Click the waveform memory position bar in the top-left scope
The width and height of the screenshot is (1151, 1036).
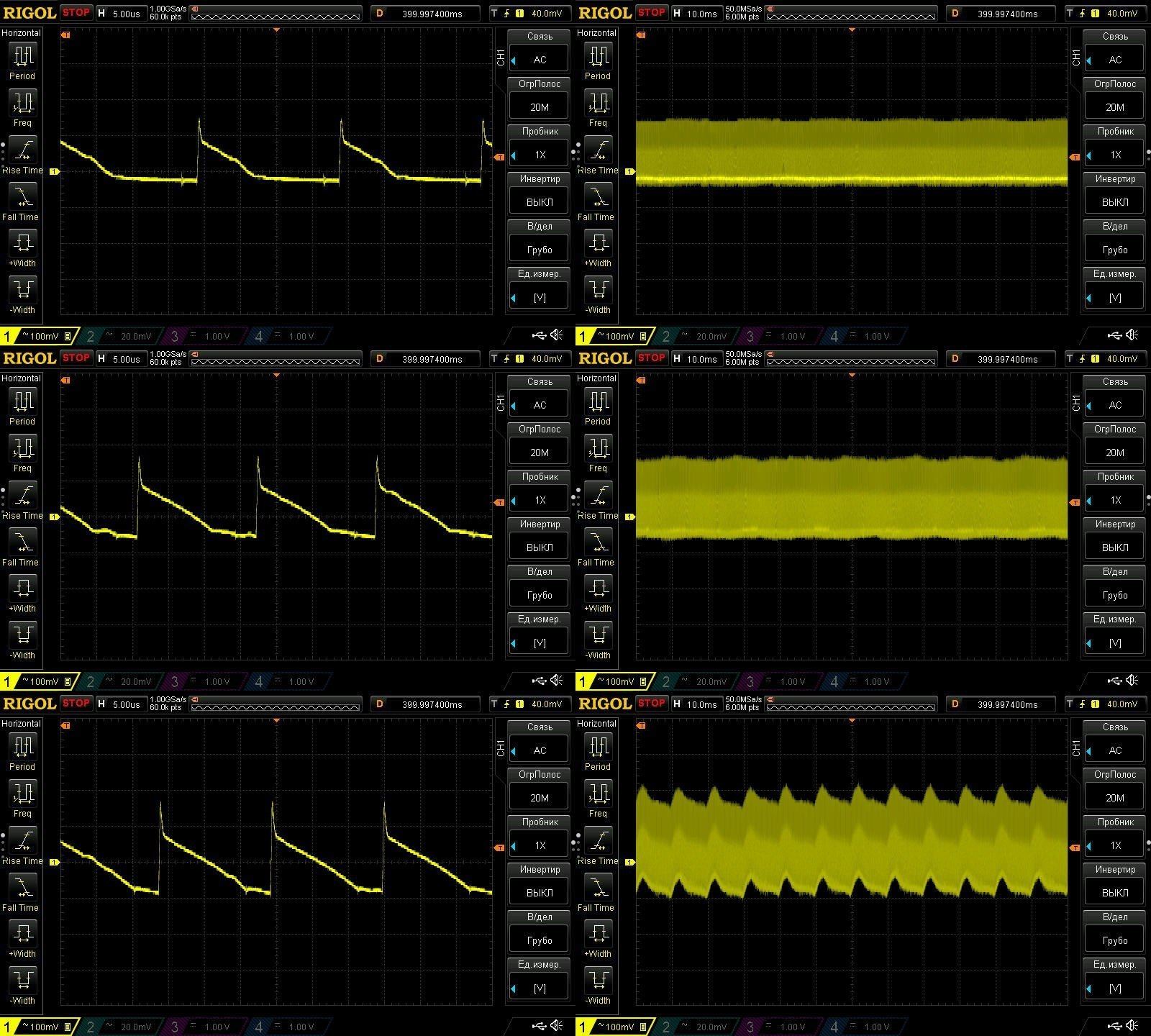coord(277,14)
